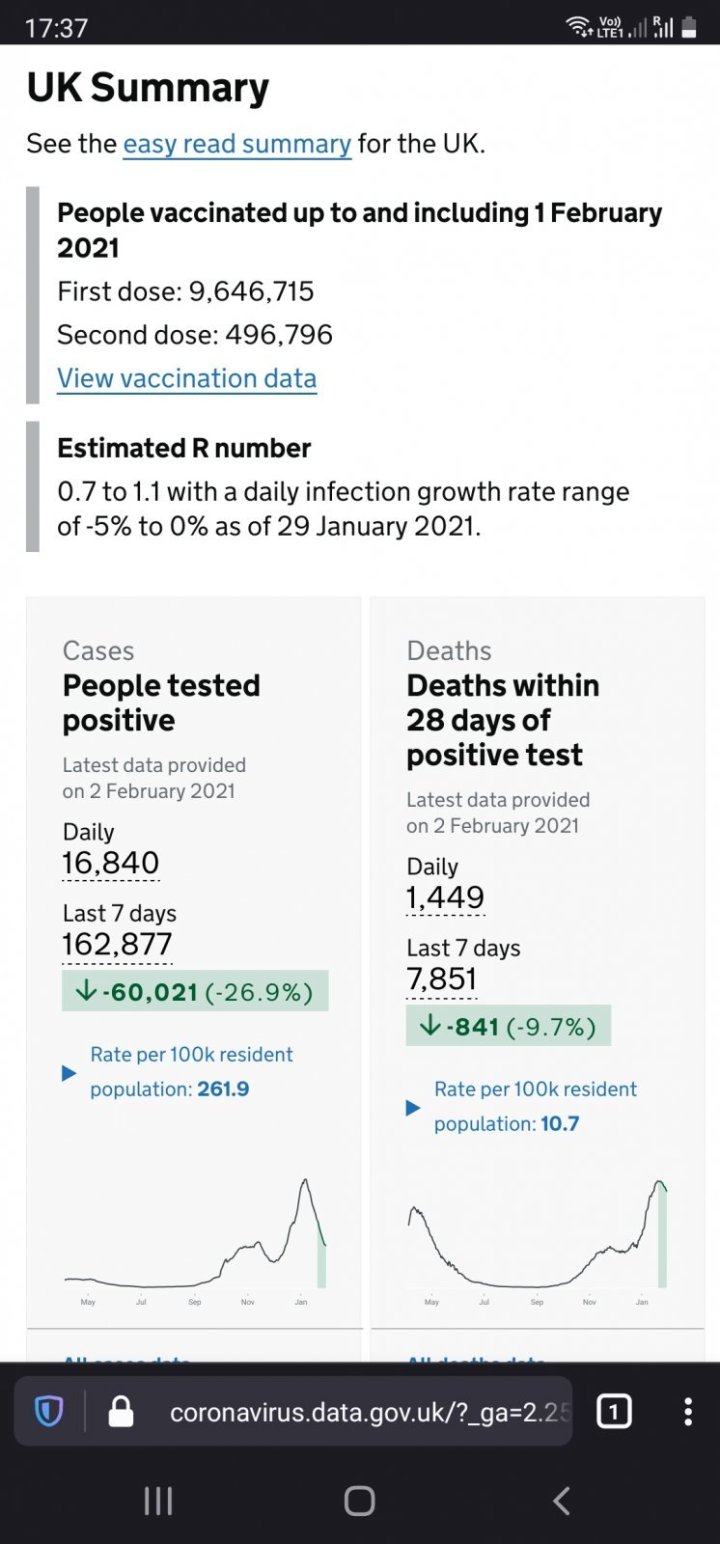Open the easy read summary link

point(237,144)
